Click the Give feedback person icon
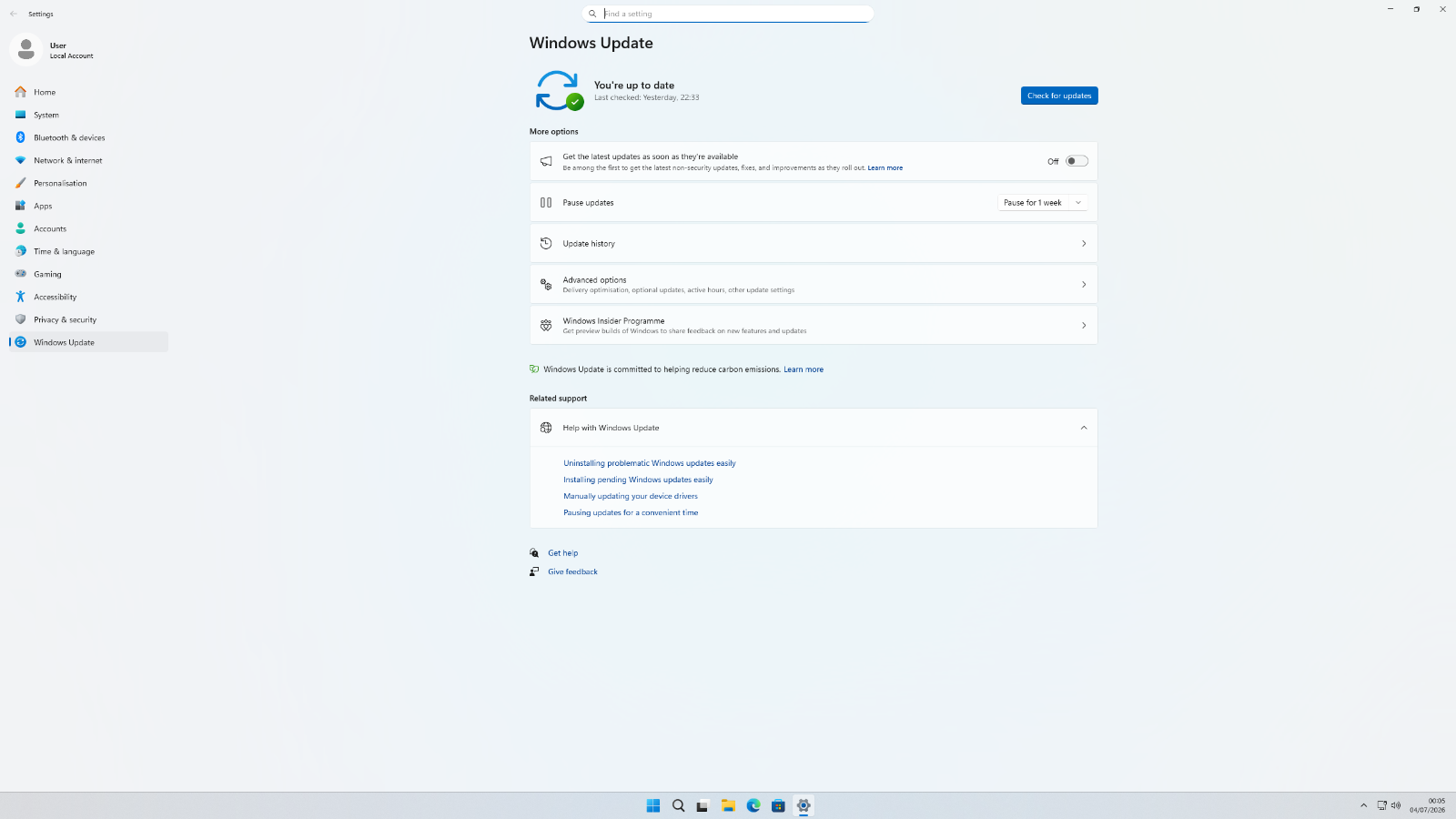Viewport: 1456px width, 819px height. [534, 571]
